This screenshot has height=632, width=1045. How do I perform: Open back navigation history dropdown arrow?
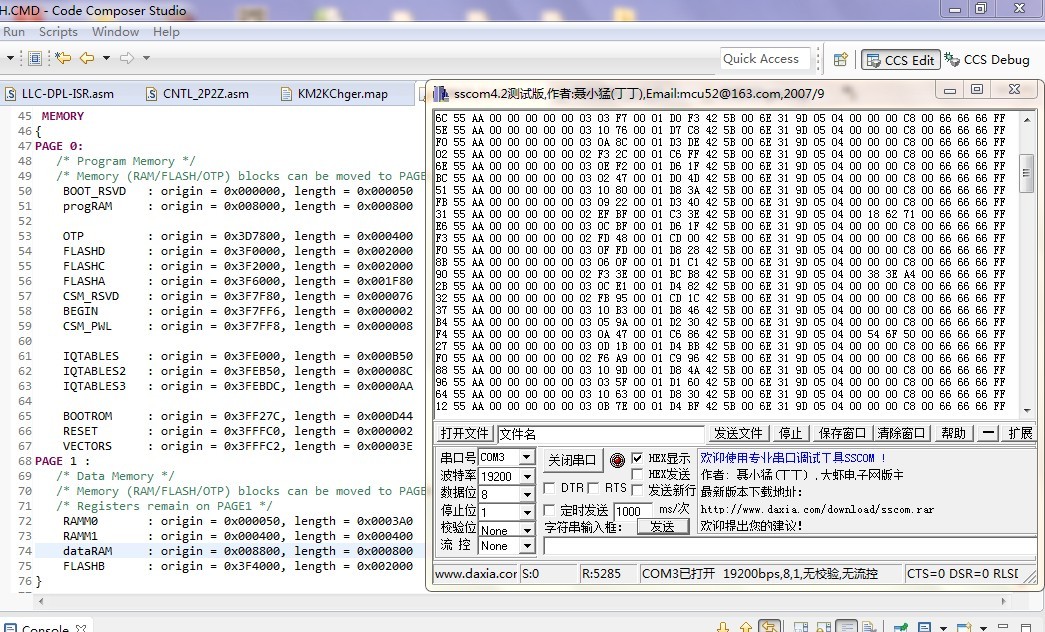click(106, 58)
